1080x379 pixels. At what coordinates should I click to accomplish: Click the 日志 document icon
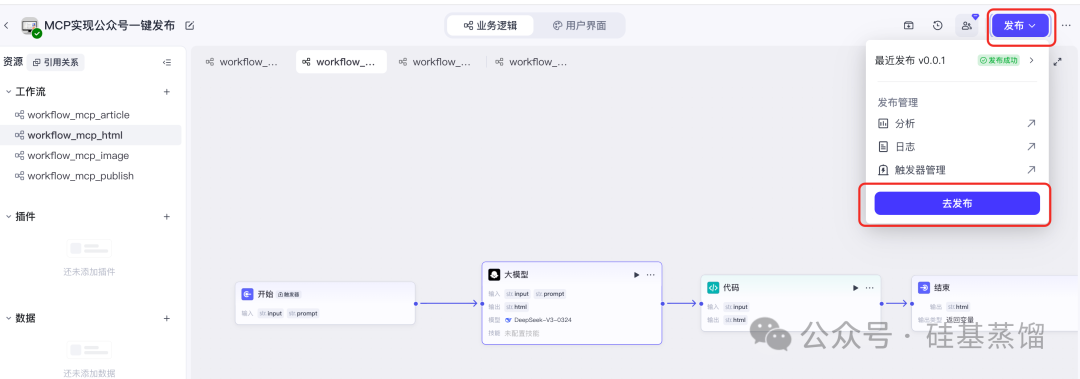[883, 147]
